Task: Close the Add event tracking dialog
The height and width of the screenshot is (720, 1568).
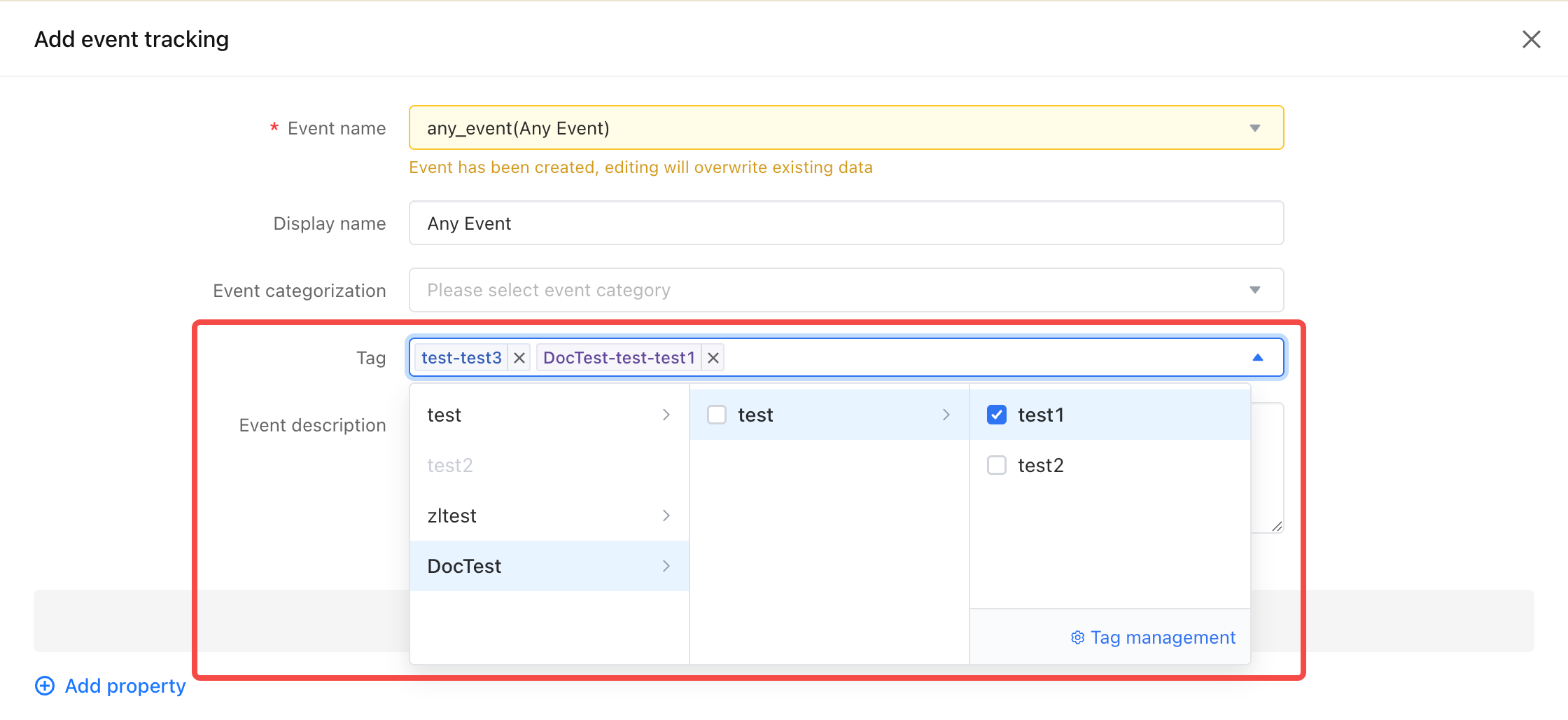Action: coord(1531,39)
